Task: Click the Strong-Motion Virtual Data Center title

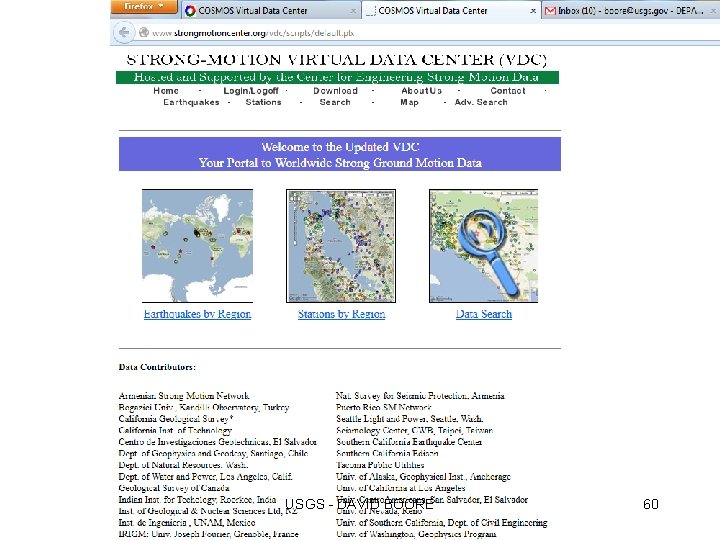Action: [x=337, y=60]
